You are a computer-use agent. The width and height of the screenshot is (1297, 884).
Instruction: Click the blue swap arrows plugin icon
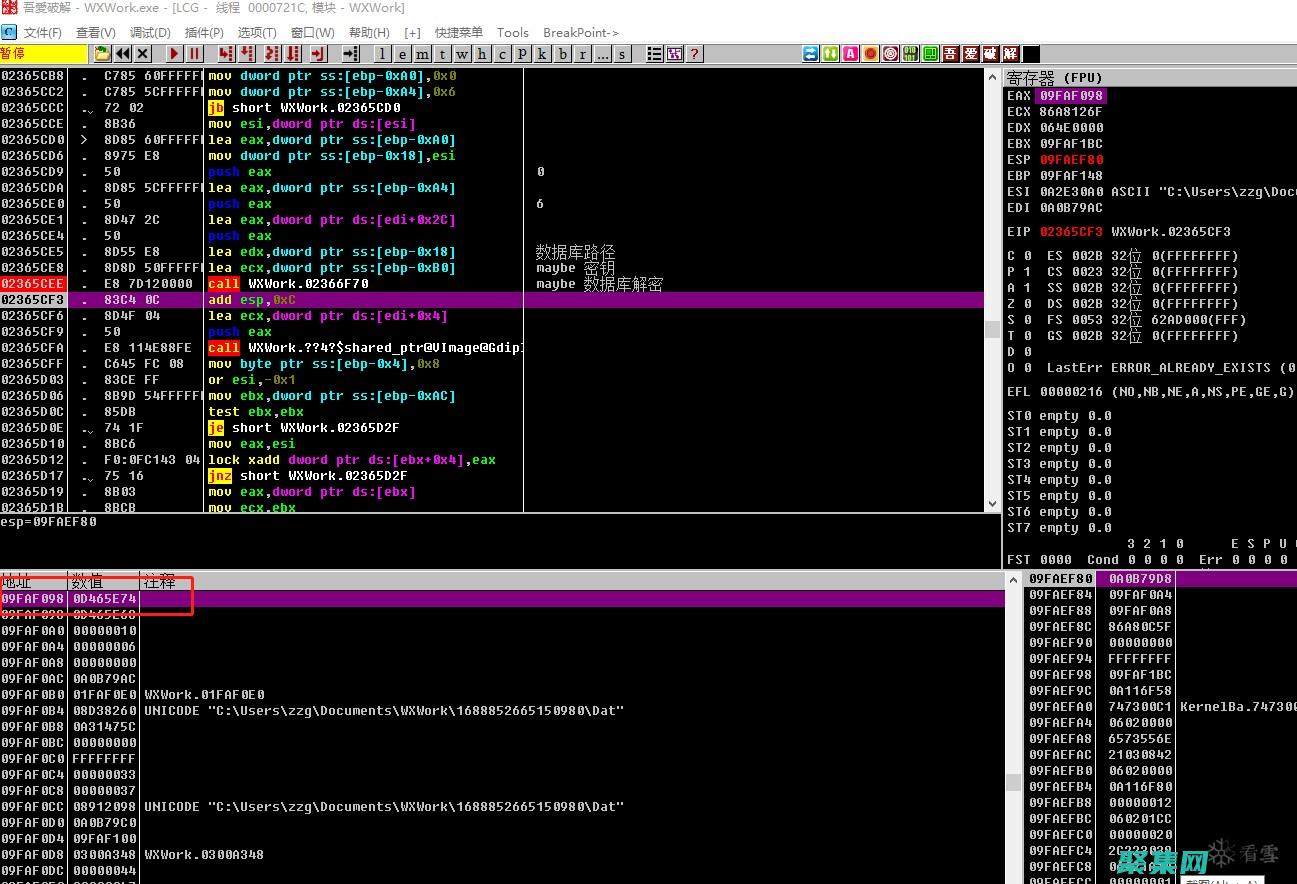pos(810,54)
